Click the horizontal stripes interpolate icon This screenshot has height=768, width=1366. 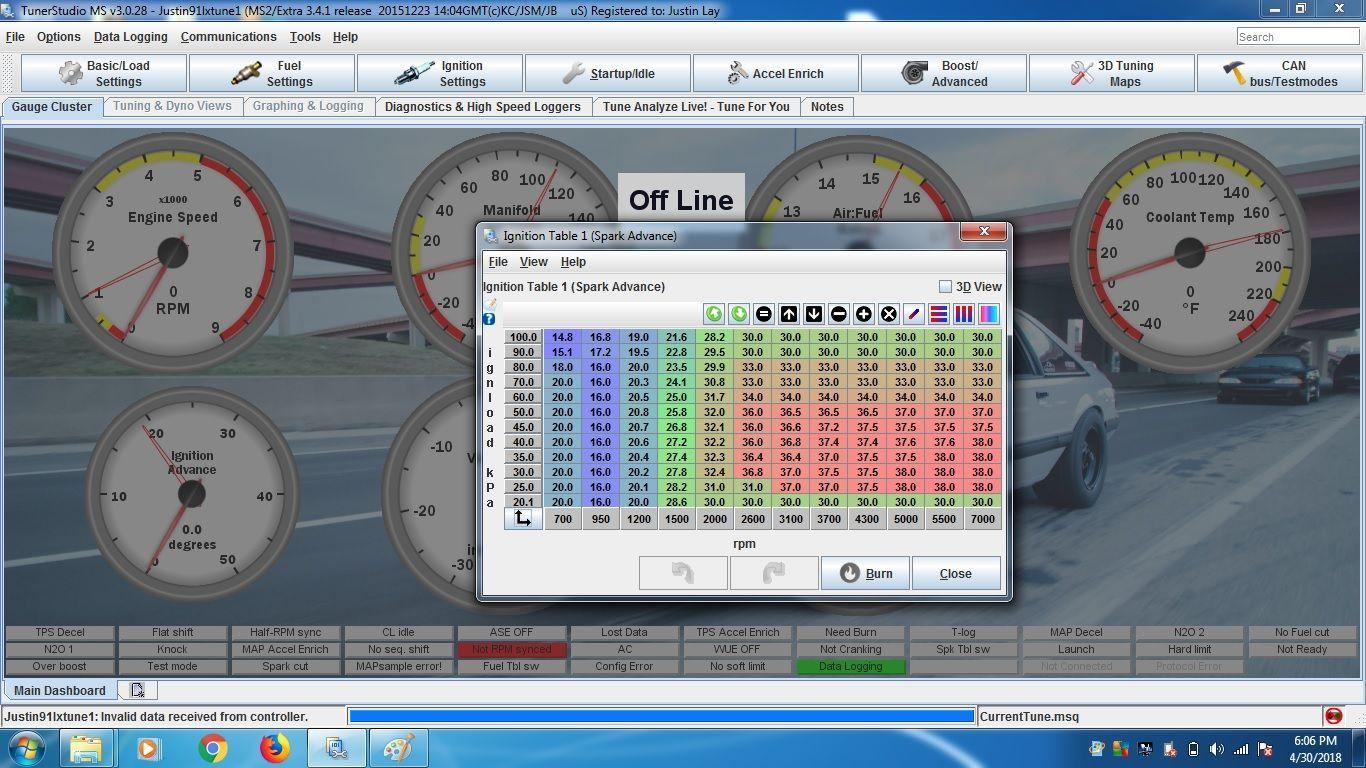[x=939, y=314]
